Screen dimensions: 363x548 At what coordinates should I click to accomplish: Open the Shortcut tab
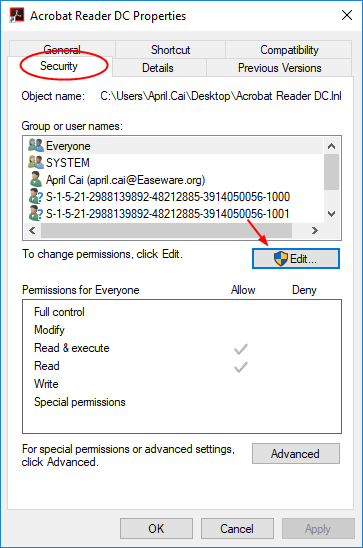click(x=170, y=50)
